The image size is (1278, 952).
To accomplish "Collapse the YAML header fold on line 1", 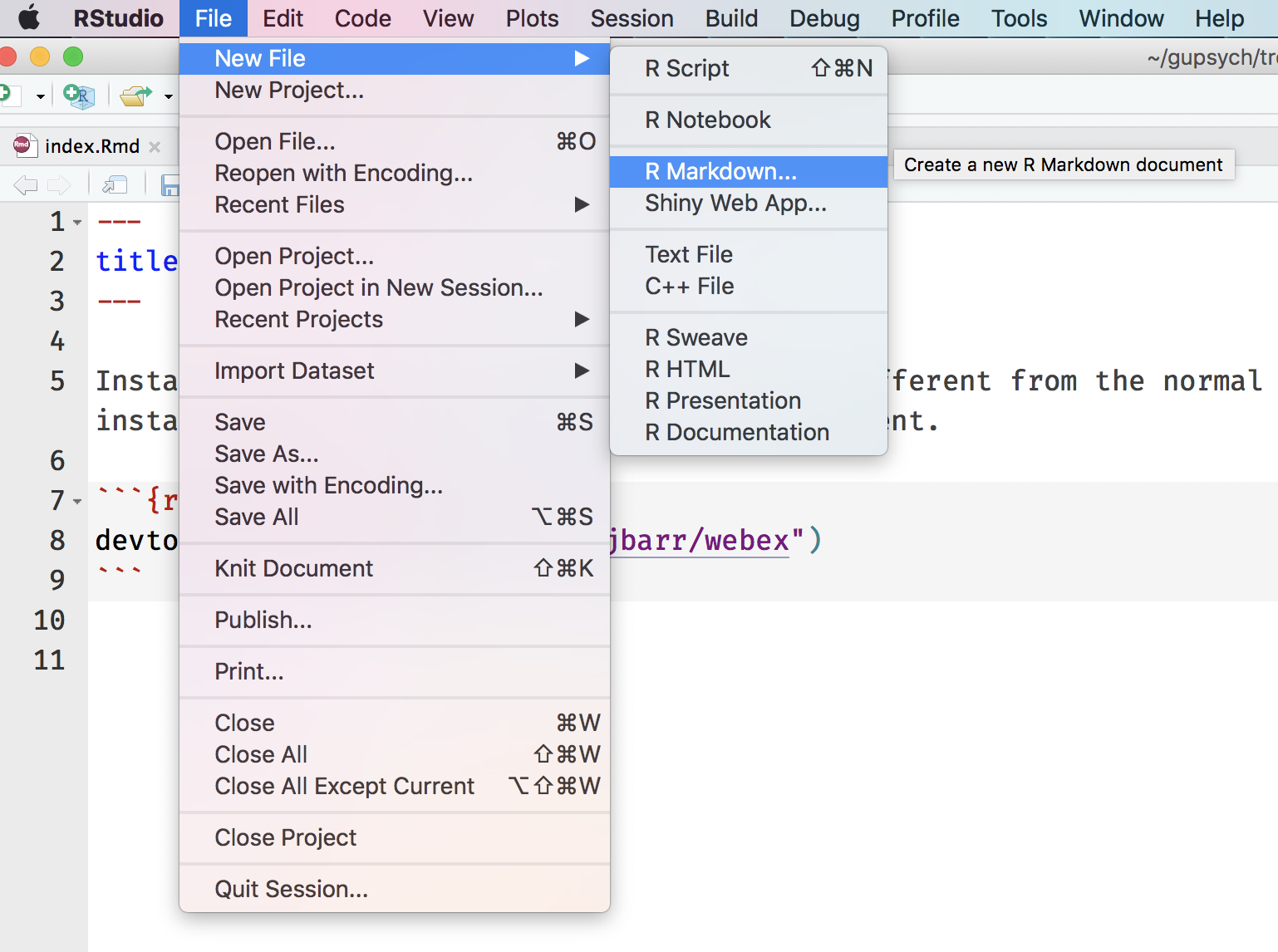I will click(x=77, y=223).
